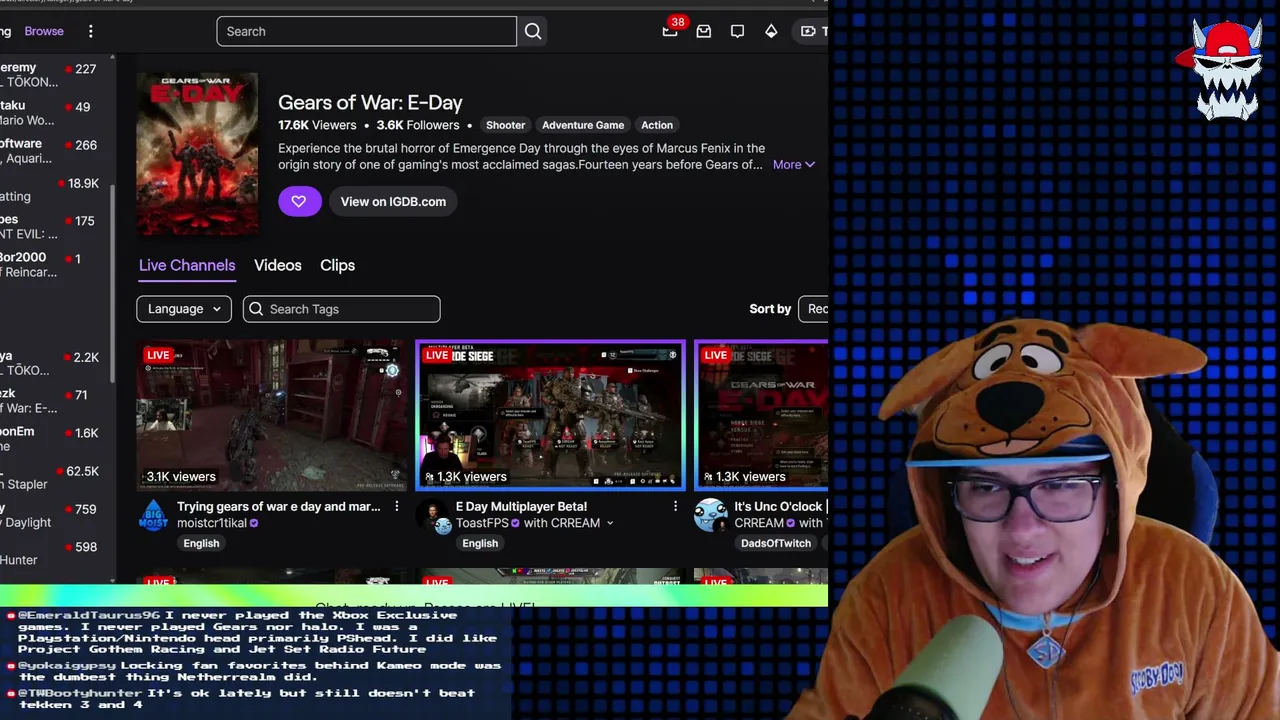Screen dimensions: 1280x720
Task: Click the Action genre tag
Action: 657,125
